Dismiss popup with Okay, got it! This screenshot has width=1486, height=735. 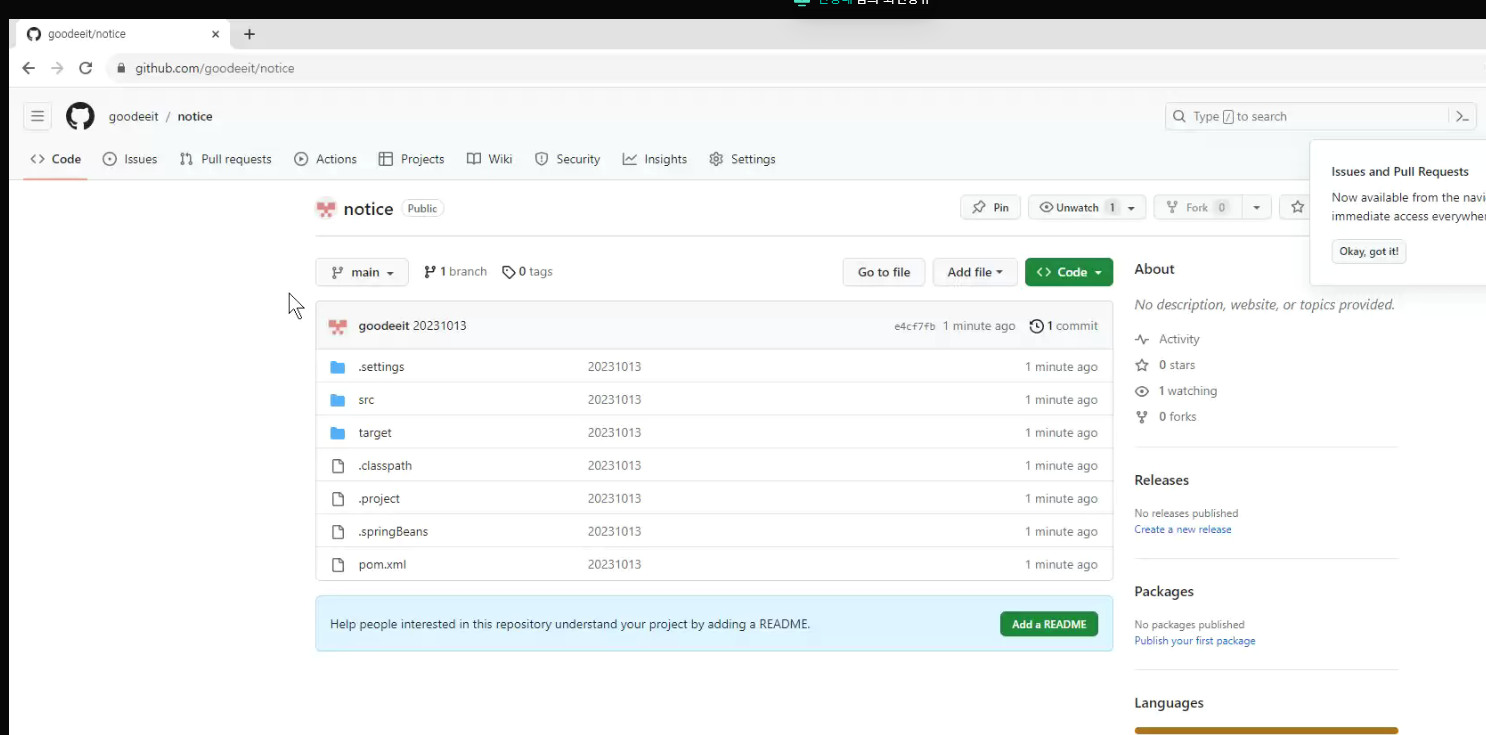1369,251
